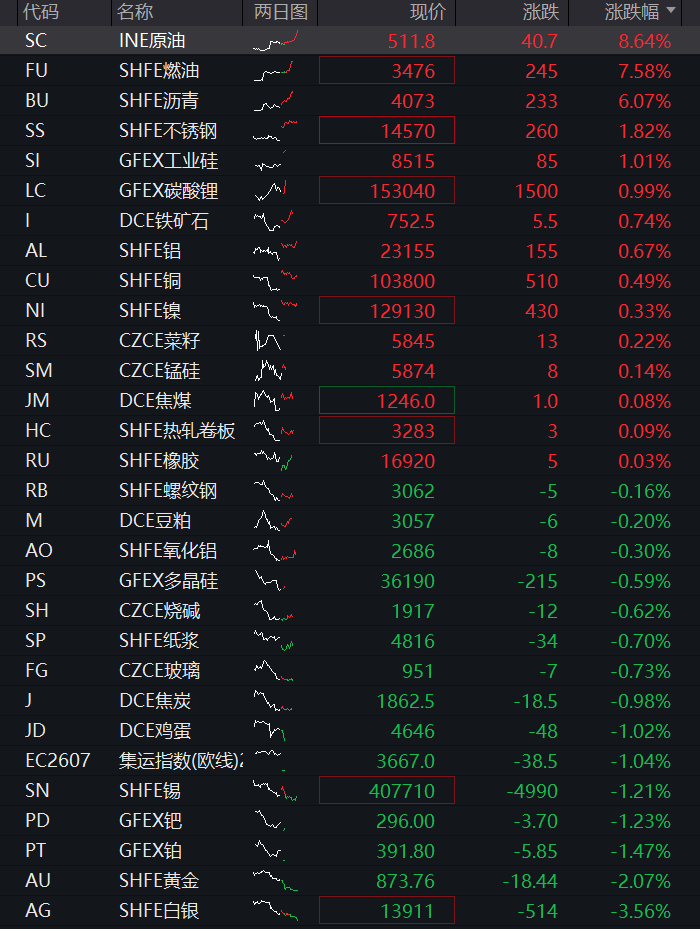View the SHFE白银 two-day sparkline
700x929 pixels.
(276, 911)
